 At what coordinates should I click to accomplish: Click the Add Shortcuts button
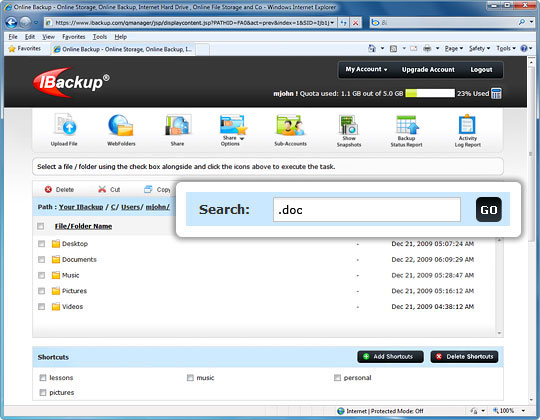click(x=391, y=357)
